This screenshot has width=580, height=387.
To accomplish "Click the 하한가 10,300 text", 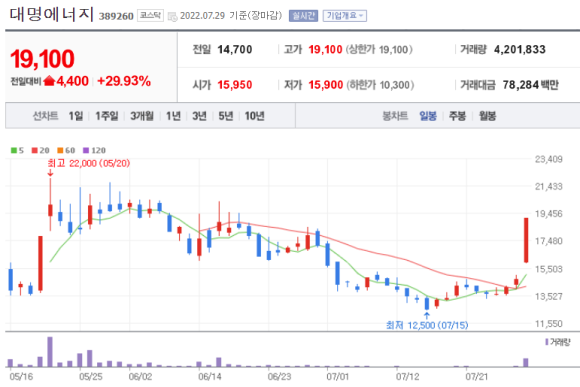I will pyautogui.click(x=380, y=85).
